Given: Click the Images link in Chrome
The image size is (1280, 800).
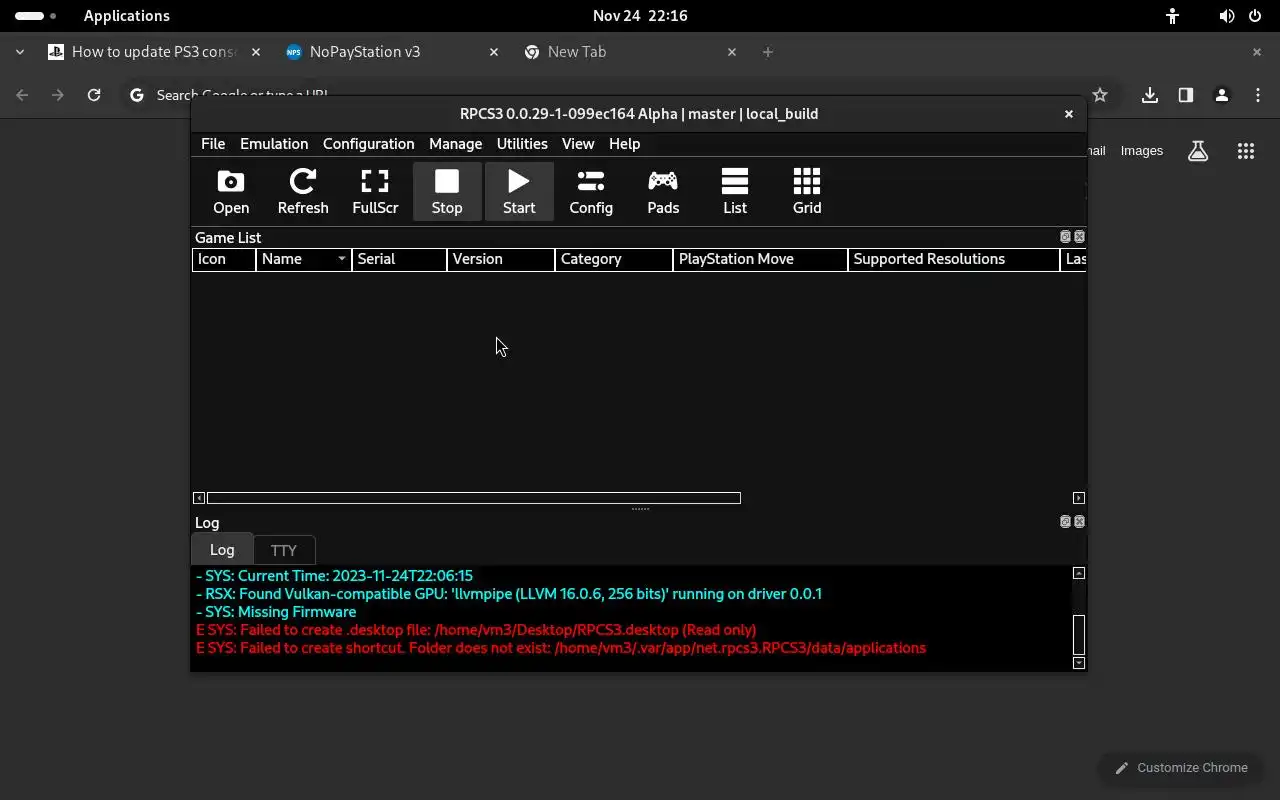Looking at the screenshot, I should point(1142,151).
